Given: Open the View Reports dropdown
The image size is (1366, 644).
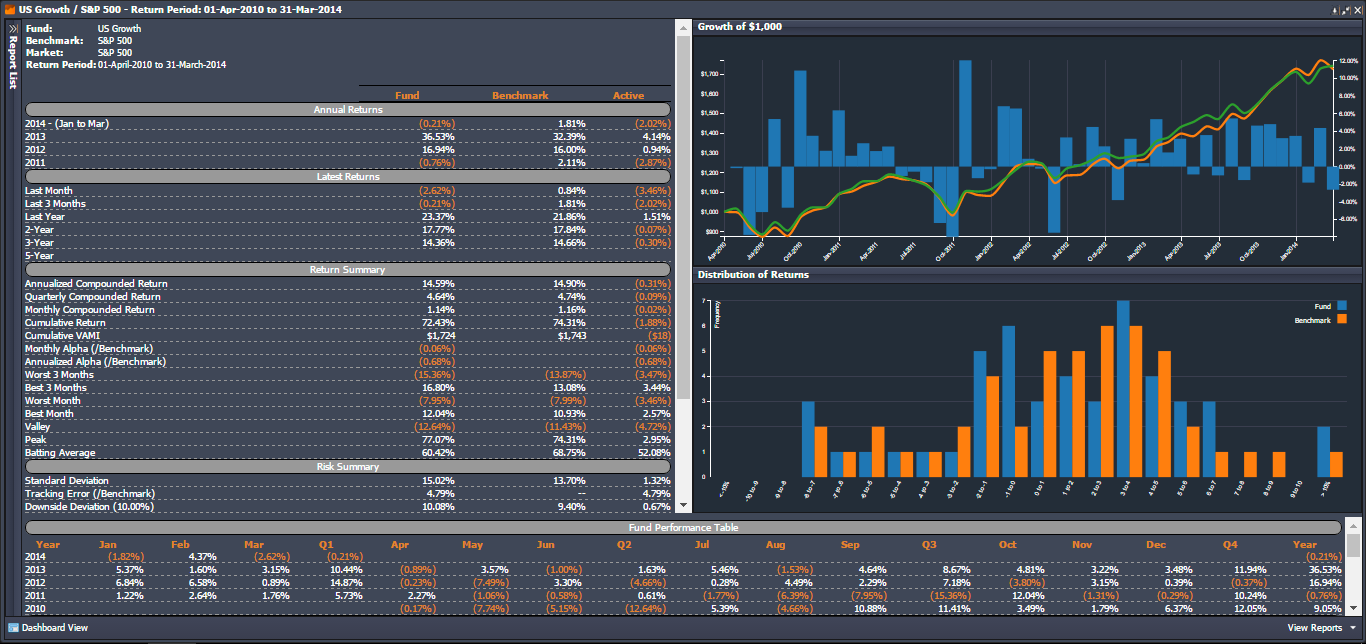Looking at the screenshot, I should 1320,628.
